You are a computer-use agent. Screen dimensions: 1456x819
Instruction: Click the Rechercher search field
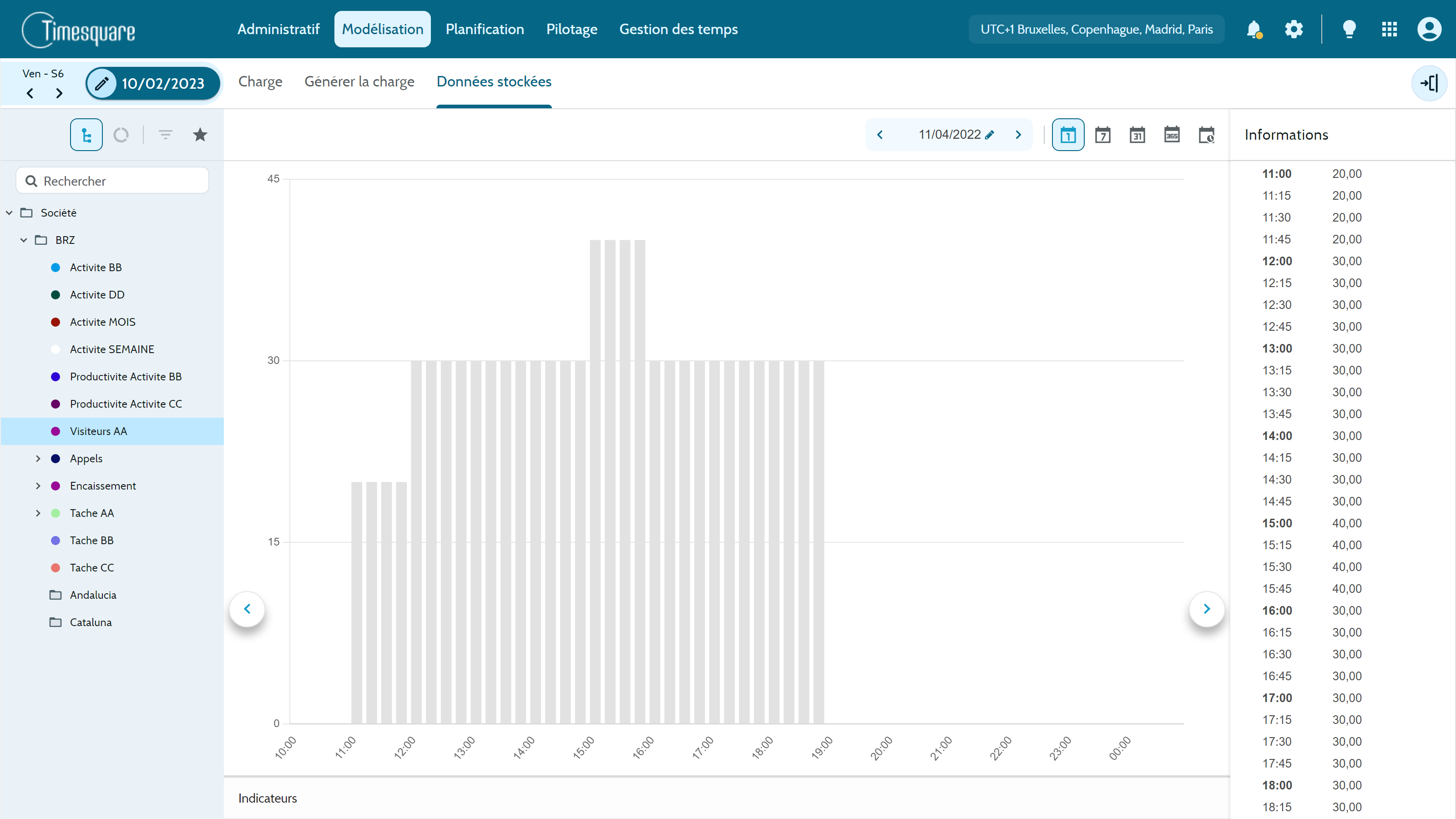point(112,181)
